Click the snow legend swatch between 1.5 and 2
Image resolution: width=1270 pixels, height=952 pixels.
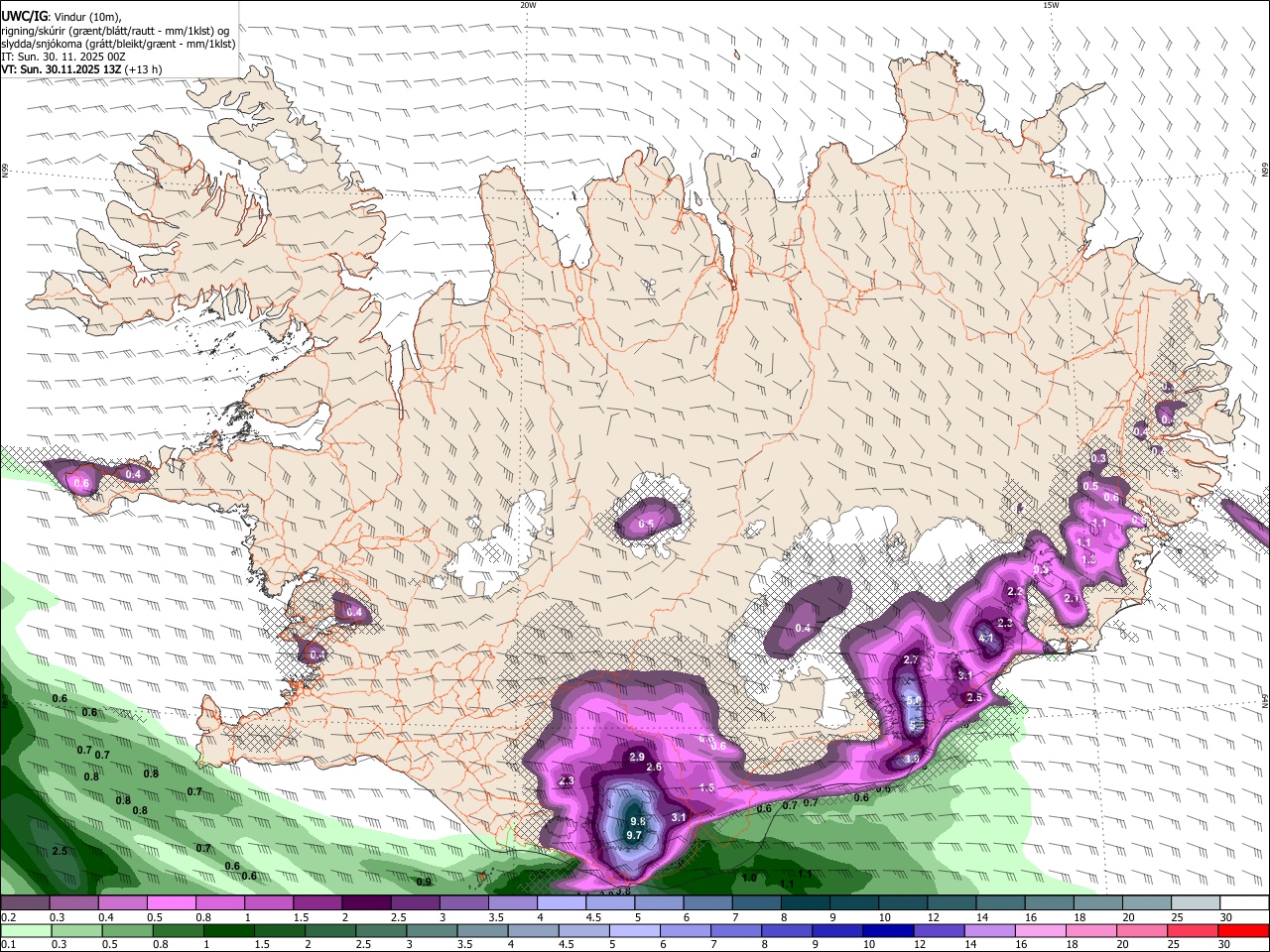coord(317,903)
